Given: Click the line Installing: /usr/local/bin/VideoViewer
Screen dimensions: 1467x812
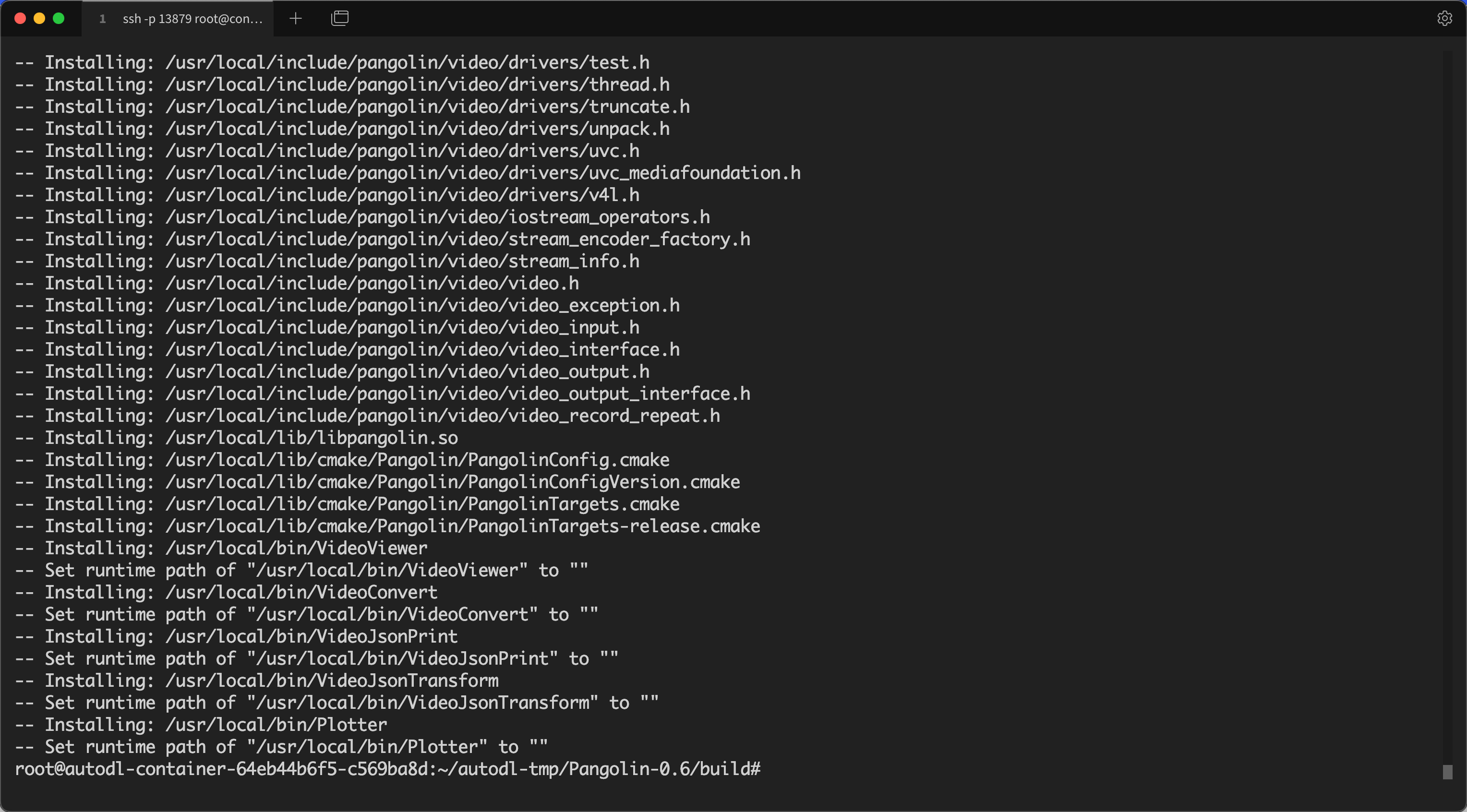Looking at the screenshot, I should 221,549.
